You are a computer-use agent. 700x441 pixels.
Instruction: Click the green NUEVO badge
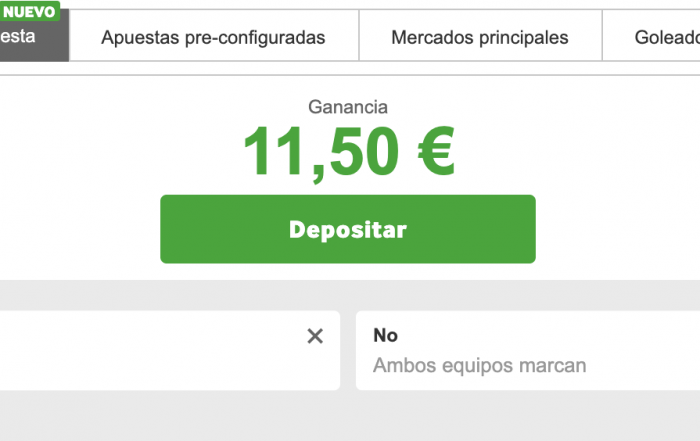click(x=30, y=11)
